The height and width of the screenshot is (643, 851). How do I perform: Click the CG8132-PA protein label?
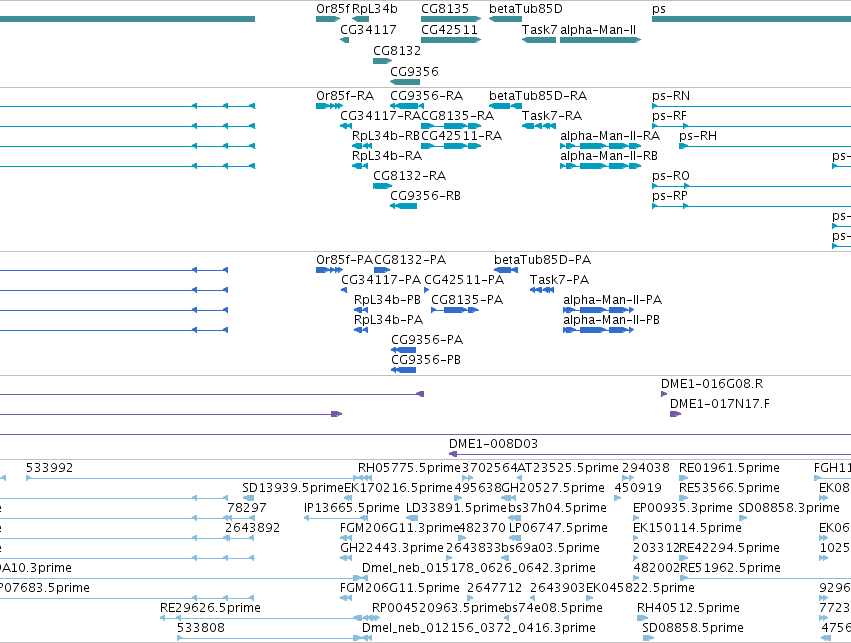410,259
